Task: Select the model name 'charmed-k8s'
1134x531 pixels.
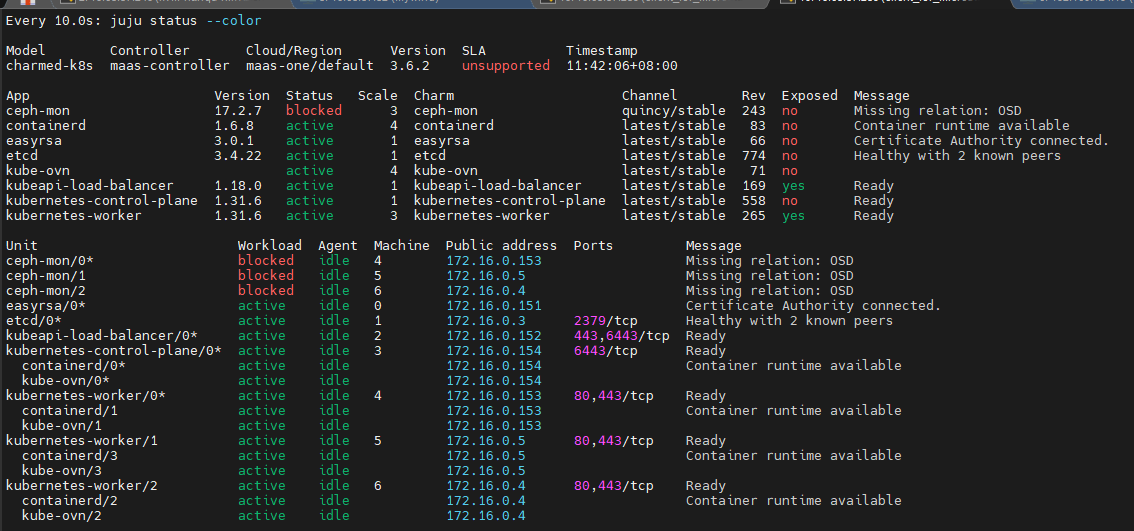Action: (x=49, y=66)
